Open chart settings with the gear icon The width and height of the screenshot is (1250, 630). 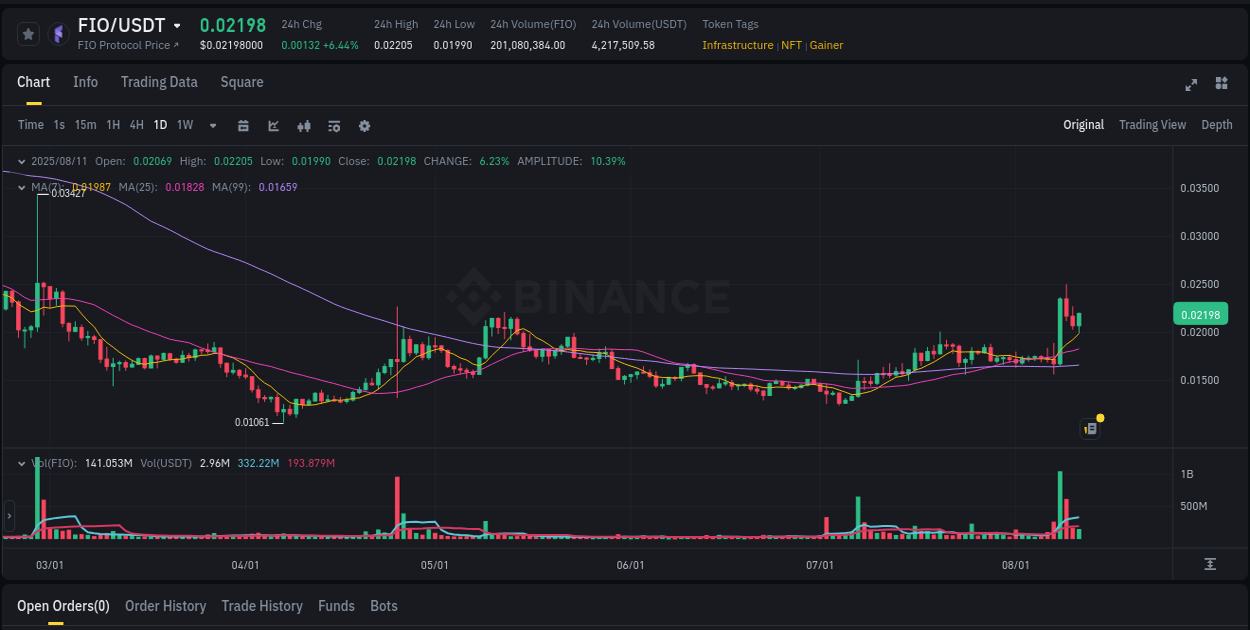click(x=364, y=125)
